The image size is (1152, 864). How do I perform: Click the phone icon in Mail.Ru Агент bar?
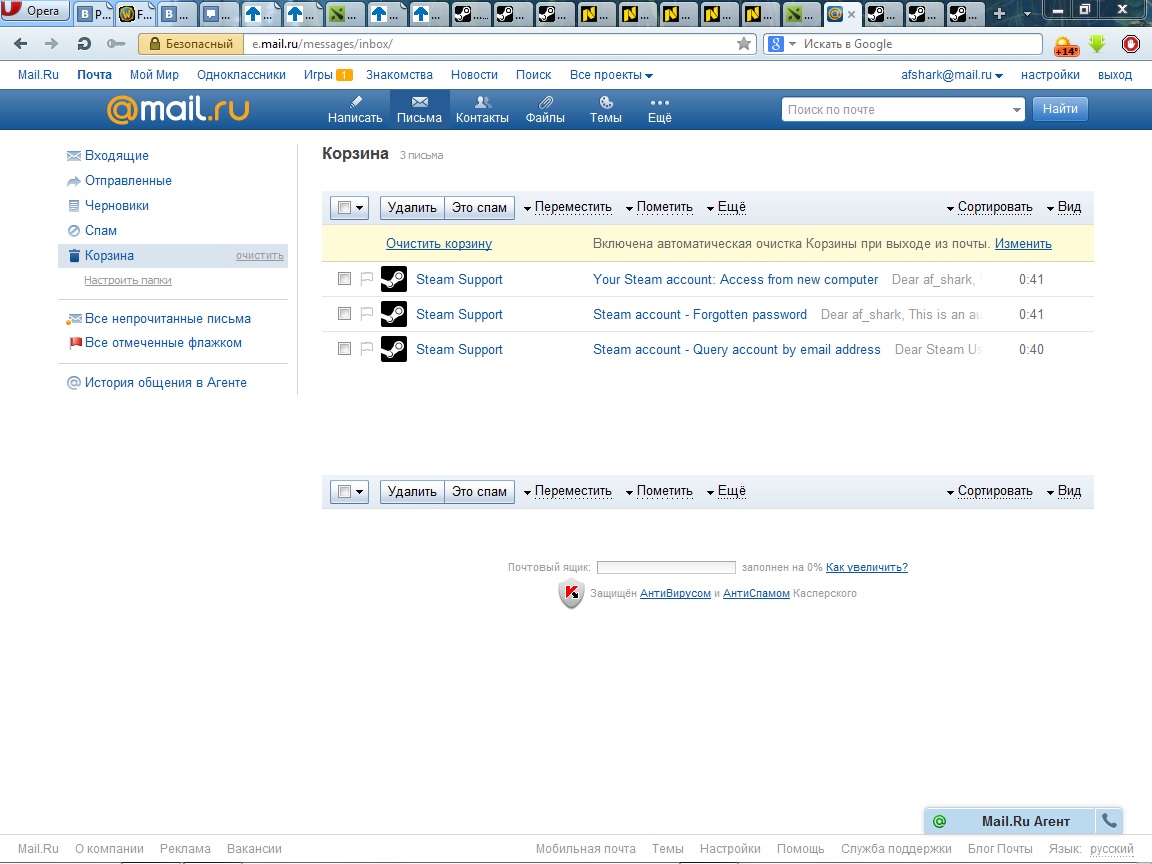click(1109, 821)
